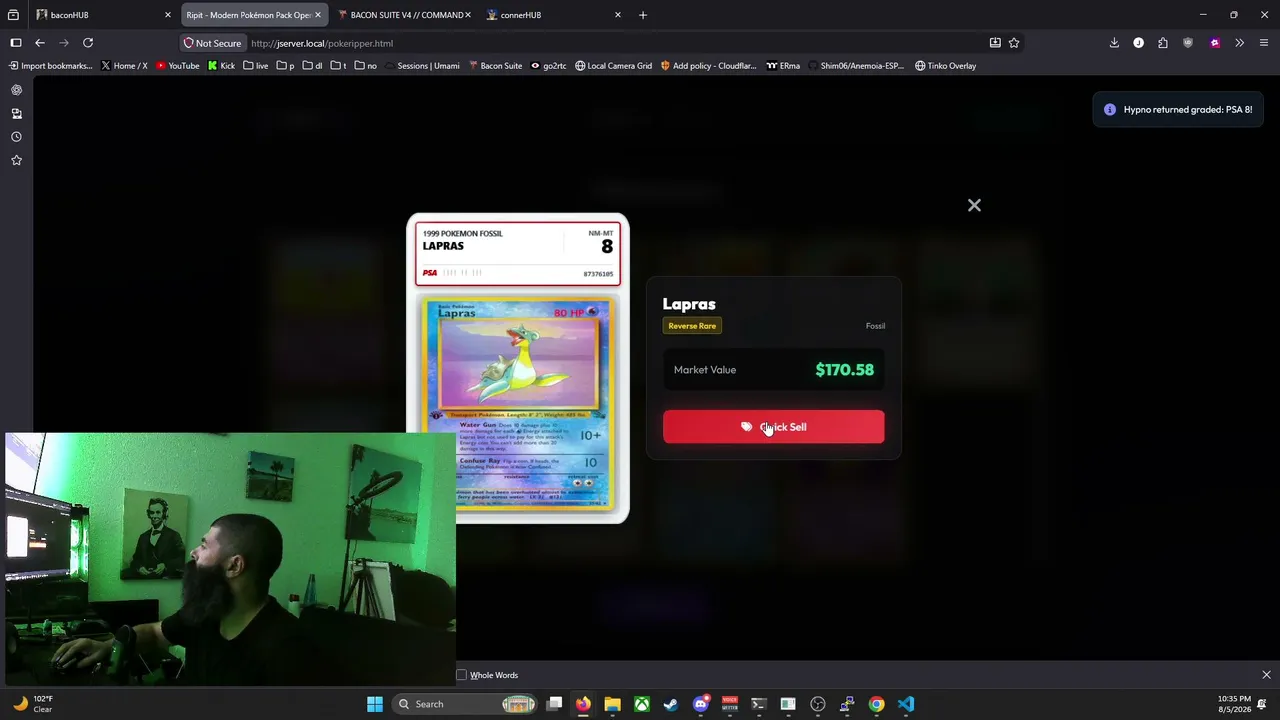Select the PSA 8 graded Lapras card
This screenshot has height=720, width=1280.
click(518, 367)
